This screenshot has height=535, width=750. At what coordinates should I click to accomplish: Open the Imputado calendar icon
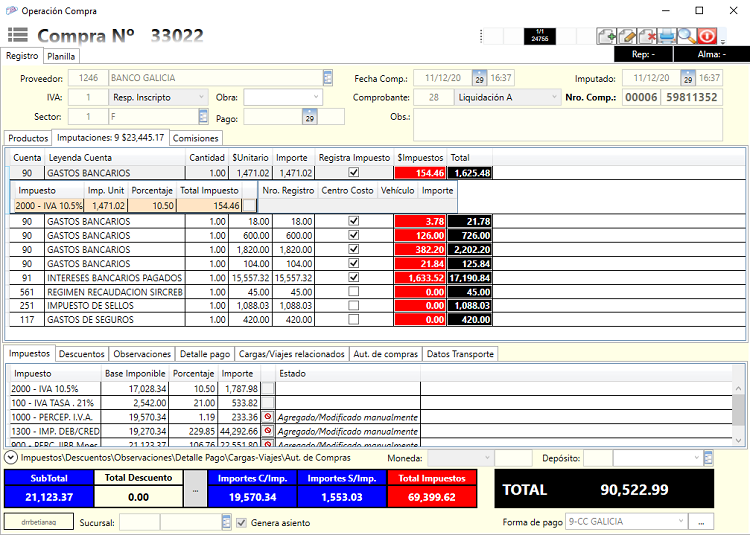coord(688,78)
